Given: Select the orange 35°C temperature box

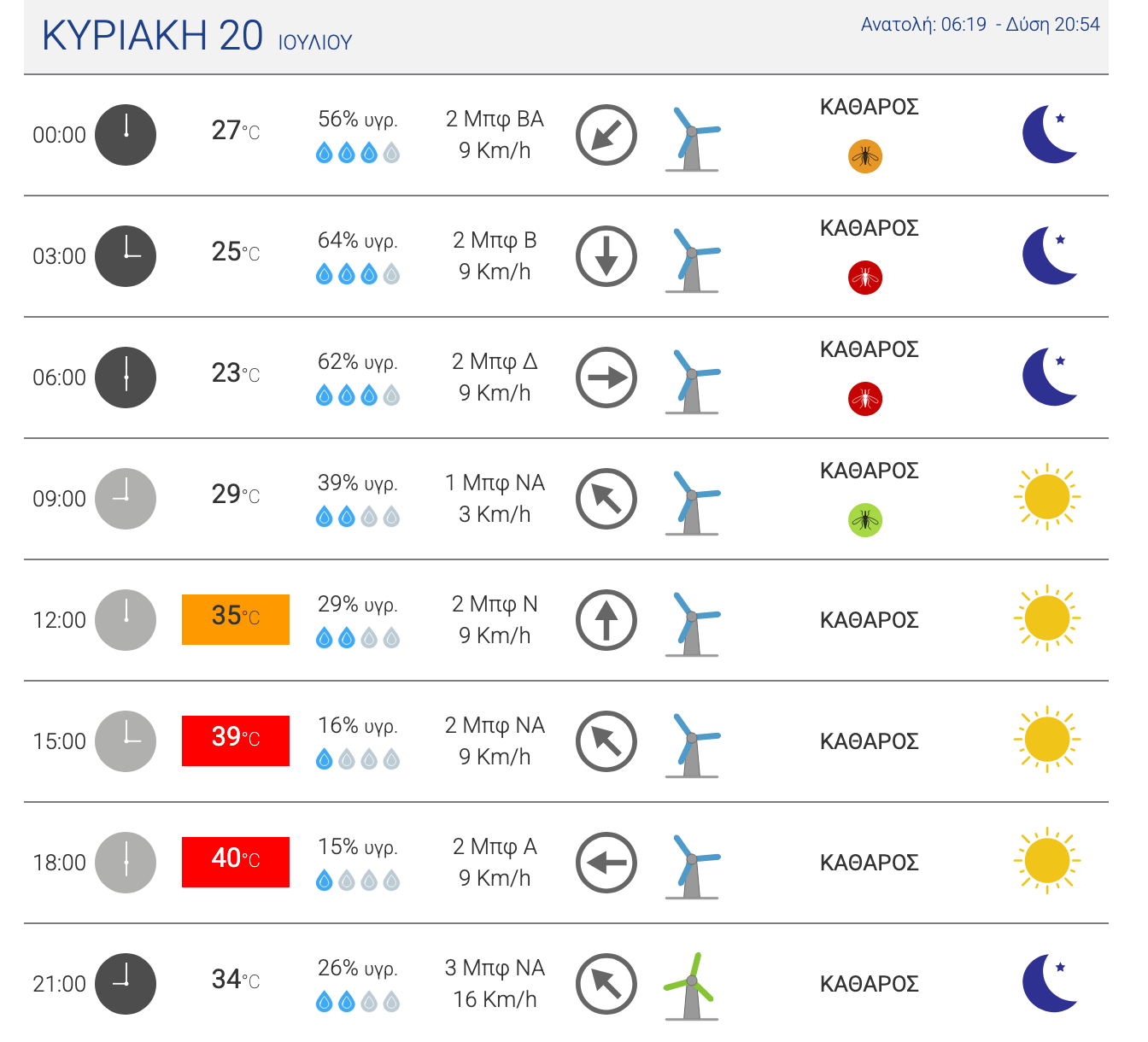Looking at the screenshot, I should click(236, 619).
